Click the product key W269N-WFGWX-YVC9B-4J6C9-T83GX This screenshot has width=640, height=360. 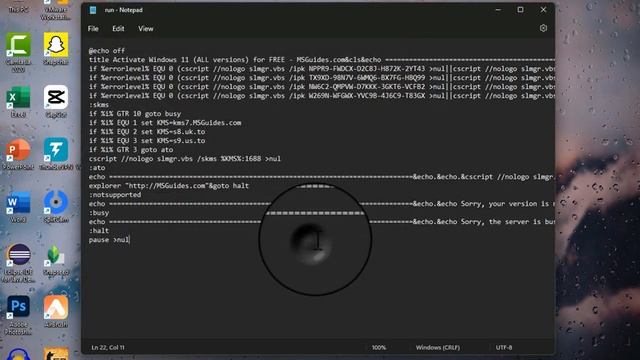coord(367,96)
